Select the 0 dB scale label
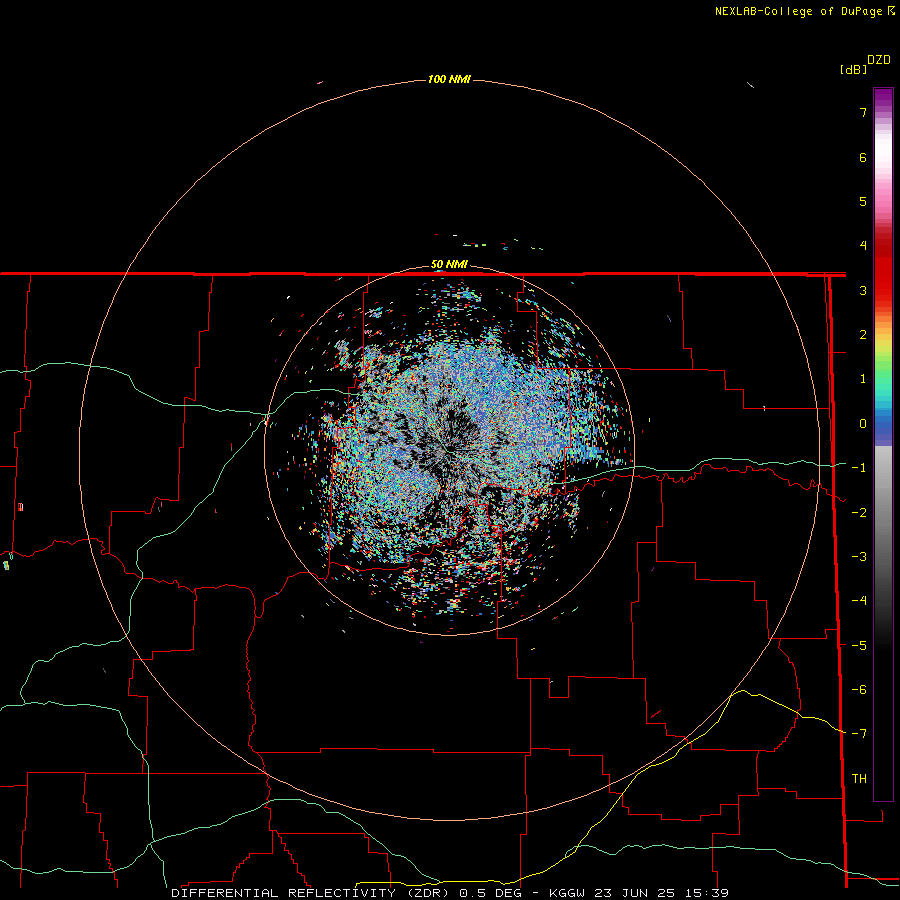This screenshot has width=900, height=900. [863, 424]
